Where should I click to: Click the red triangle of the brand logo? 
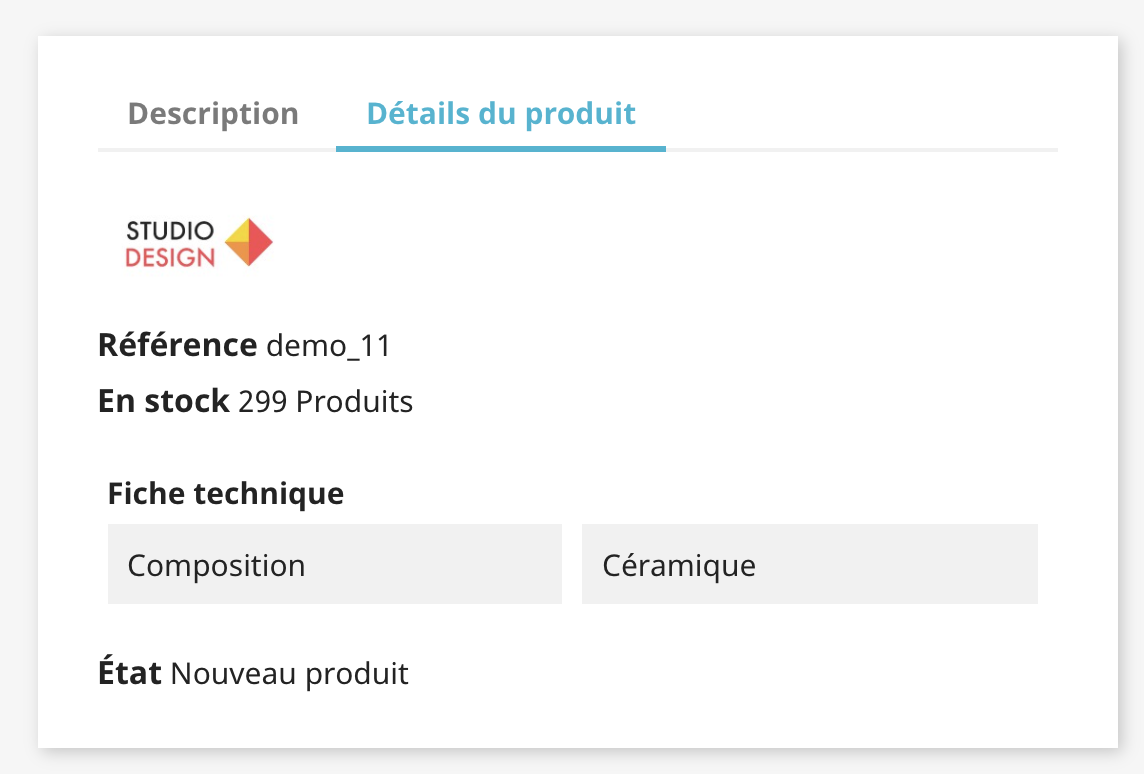(260, 243)
